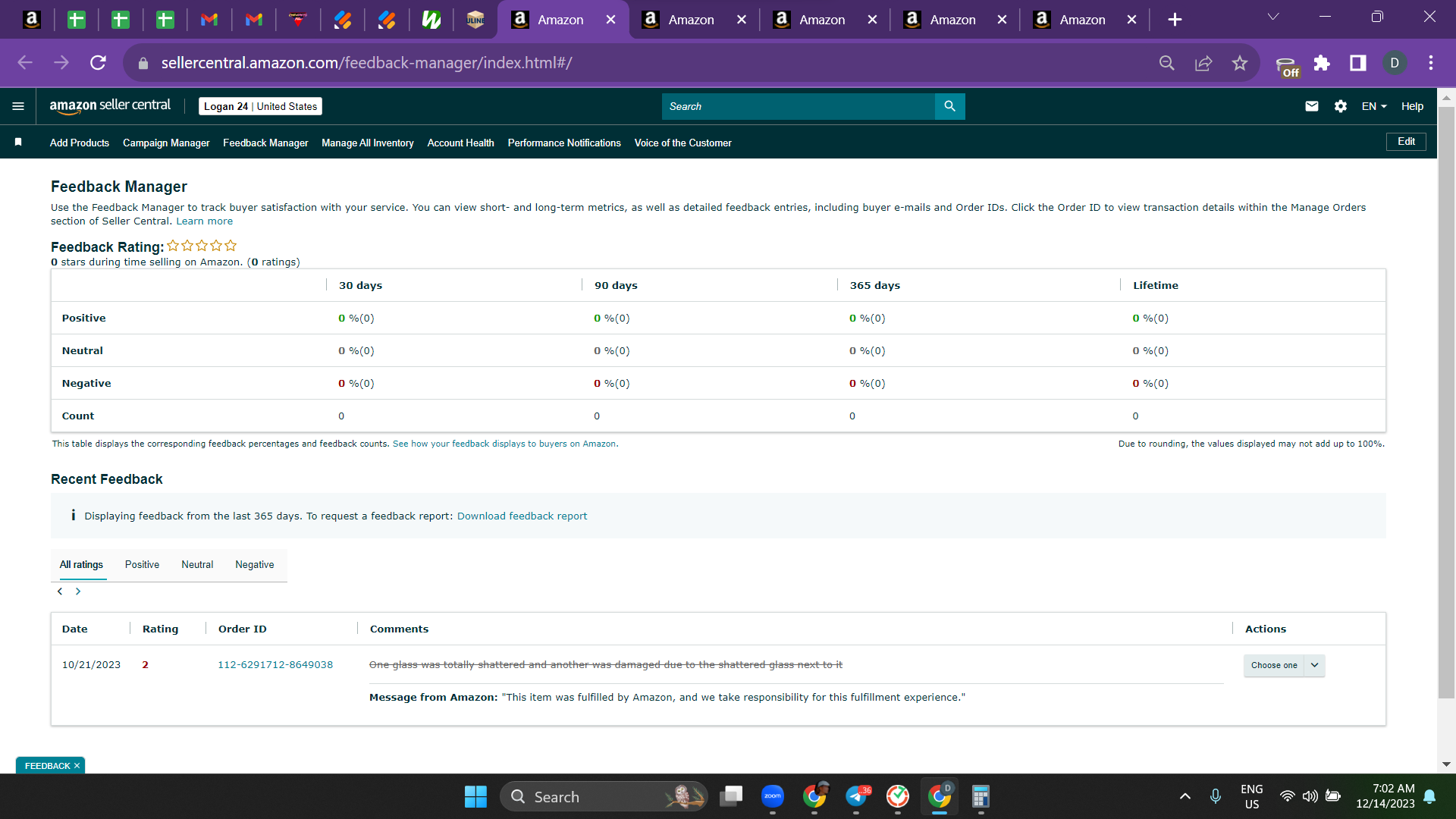Open the Logan 24 | United States account switcher

click(260, 106)
